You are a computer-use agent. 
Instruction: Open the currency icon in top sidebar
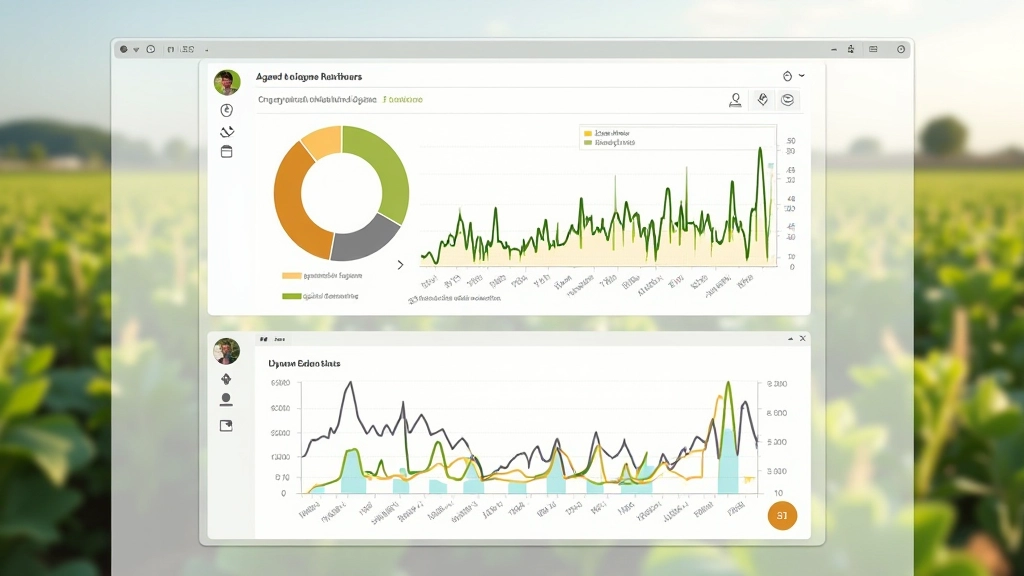pyautogui.click(x=226, y=111)
